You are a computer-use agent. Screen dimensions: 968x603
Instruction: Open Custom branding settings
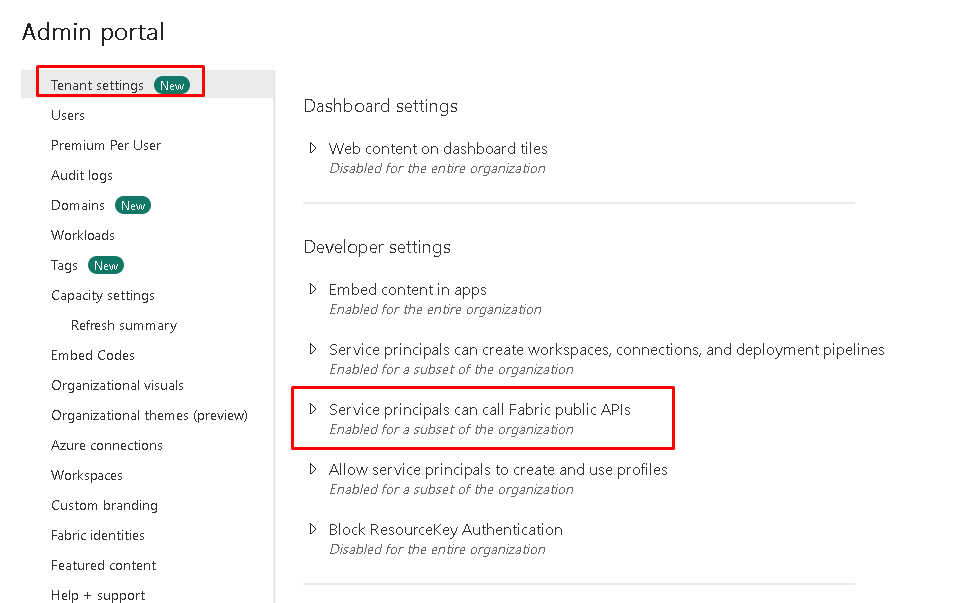pyautogui.click(x=104, y=505)
